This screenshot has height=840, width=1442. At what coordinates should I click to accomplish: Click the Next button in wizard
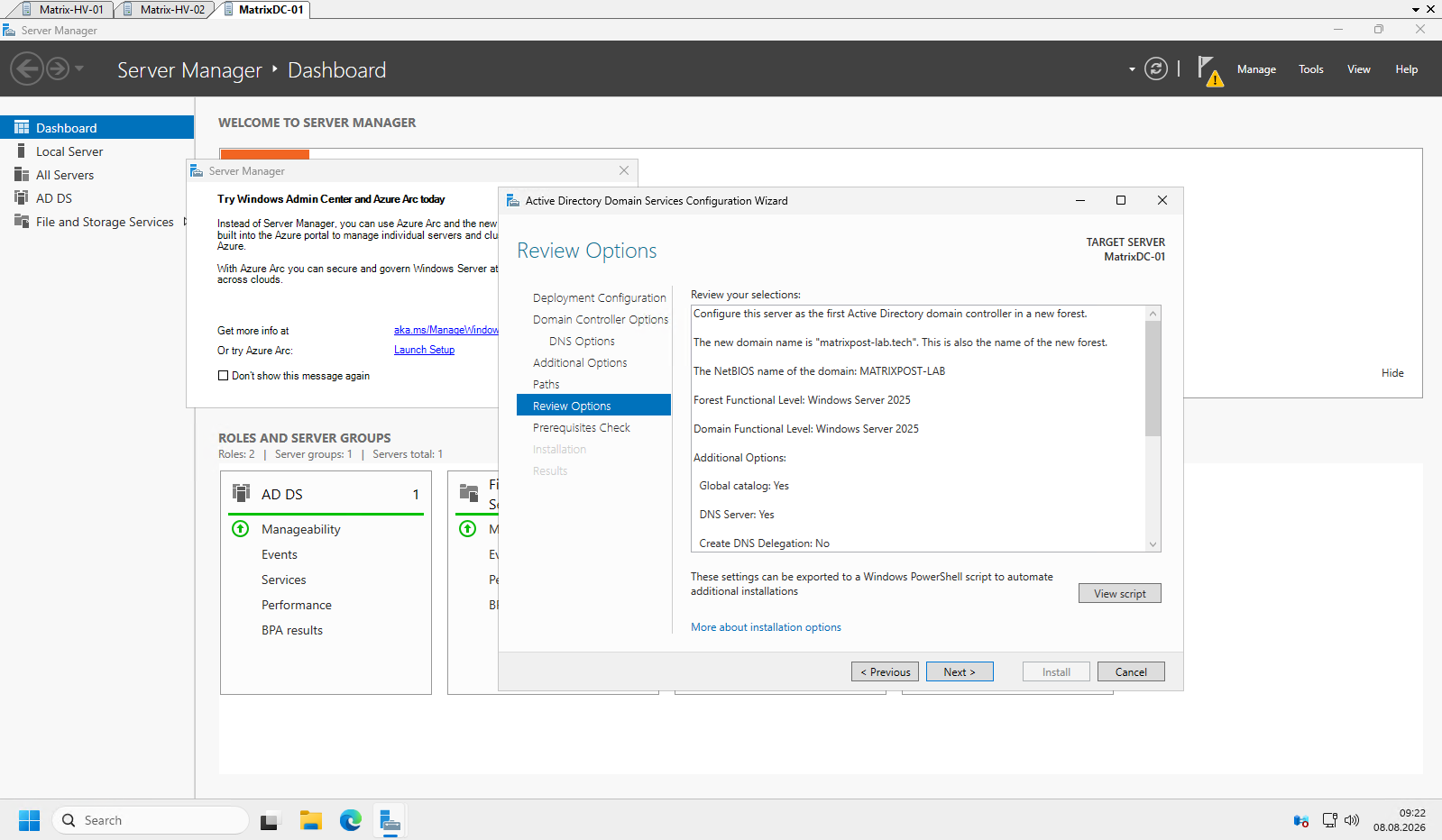coord(960,671)
